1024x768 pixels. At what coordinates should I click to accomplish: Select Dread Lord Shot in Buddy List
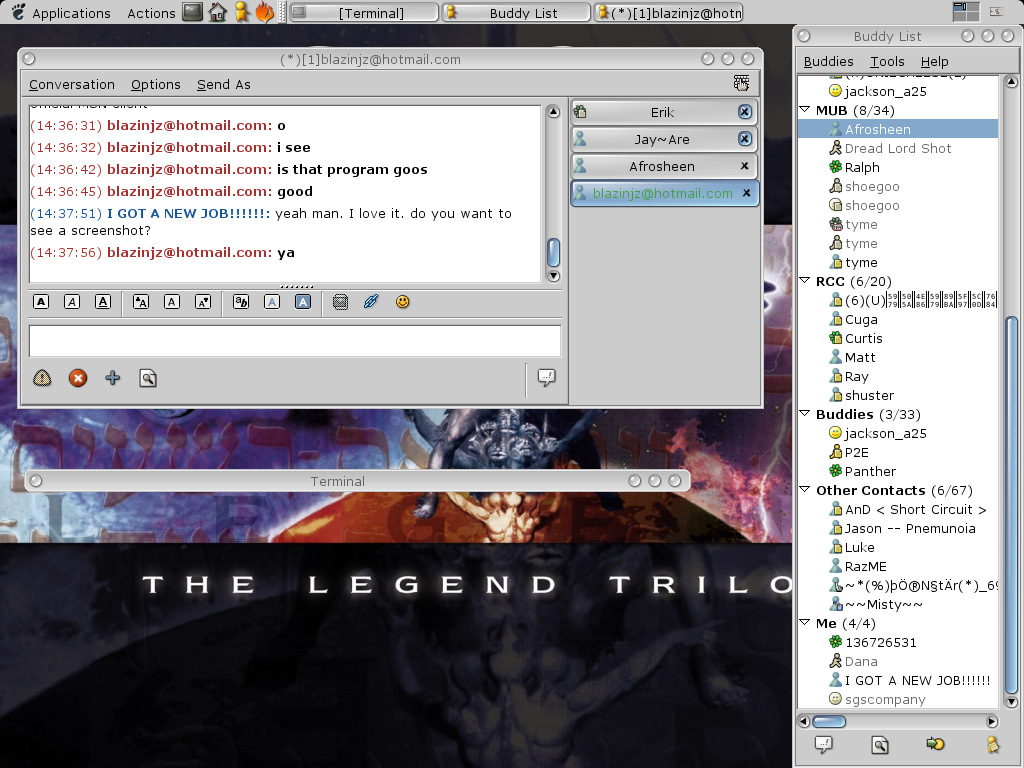(x=898, y=148)
